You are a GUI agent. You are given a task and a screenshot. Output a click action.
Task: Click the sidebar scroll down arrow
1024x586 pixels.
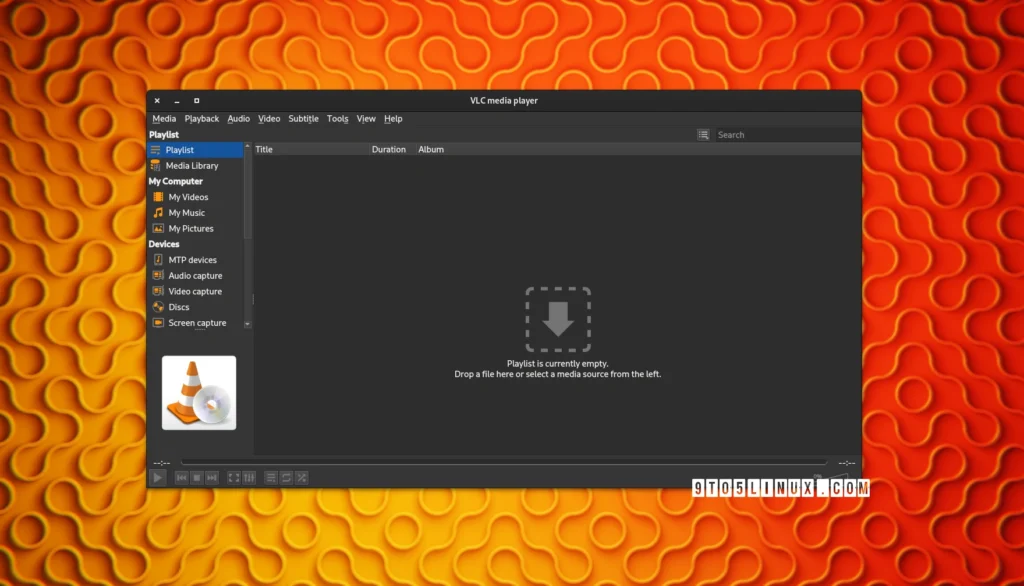tap(248, 324)
